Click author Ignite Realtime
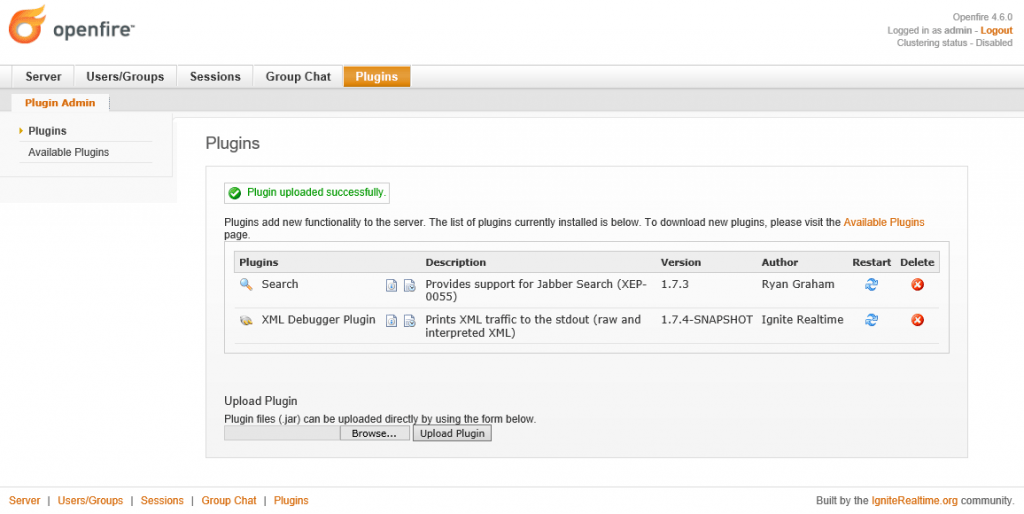Viewport: 1024px width, 514px height. coord(802,319)
